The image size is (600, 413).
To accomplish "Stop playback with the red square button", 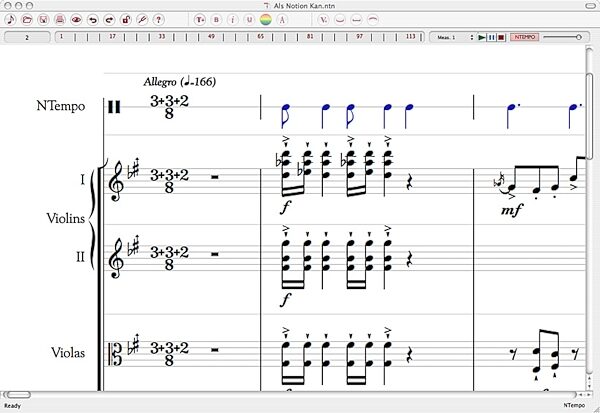I will (501, 38).
